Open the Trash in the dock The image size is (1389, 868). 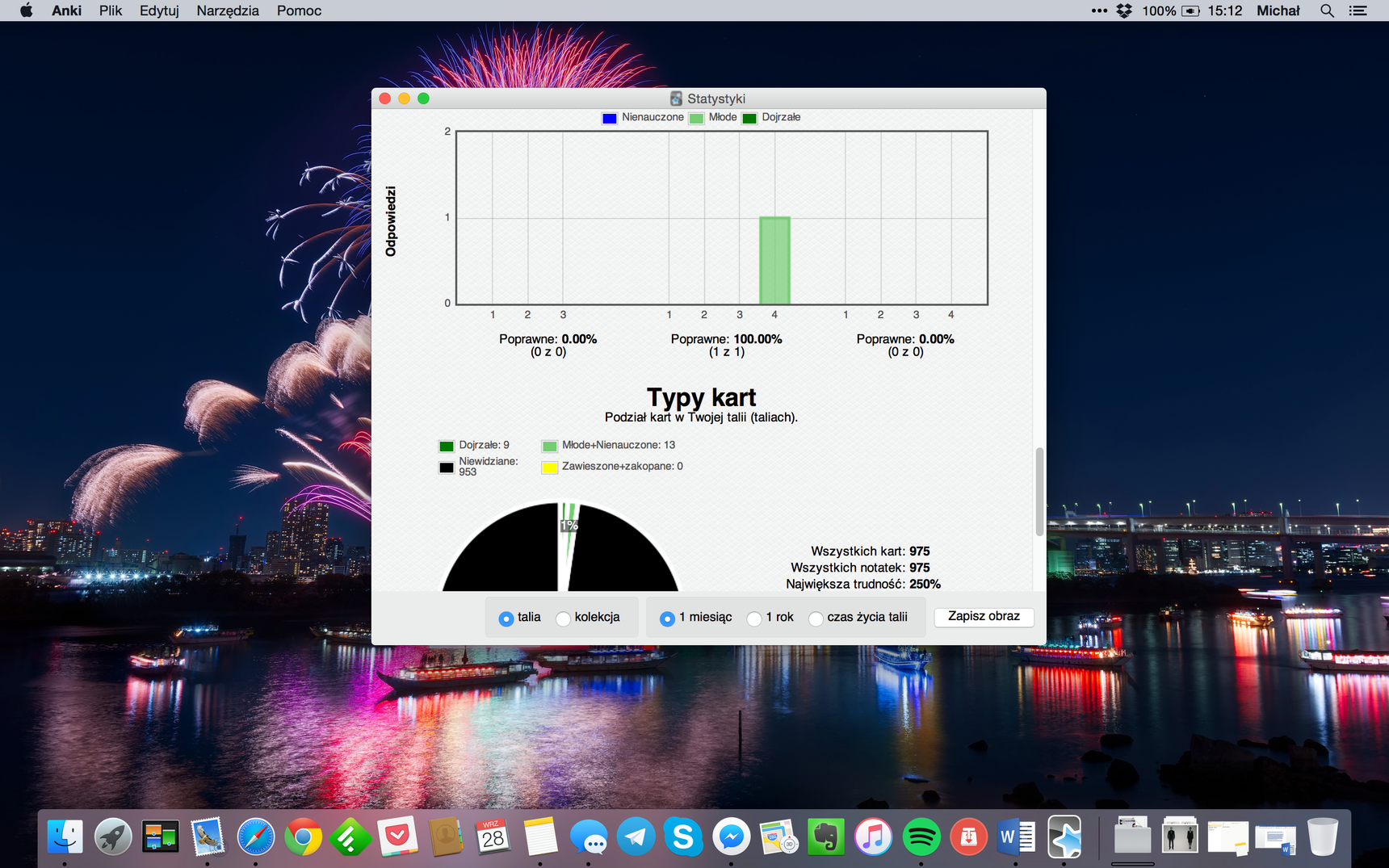1323,837
